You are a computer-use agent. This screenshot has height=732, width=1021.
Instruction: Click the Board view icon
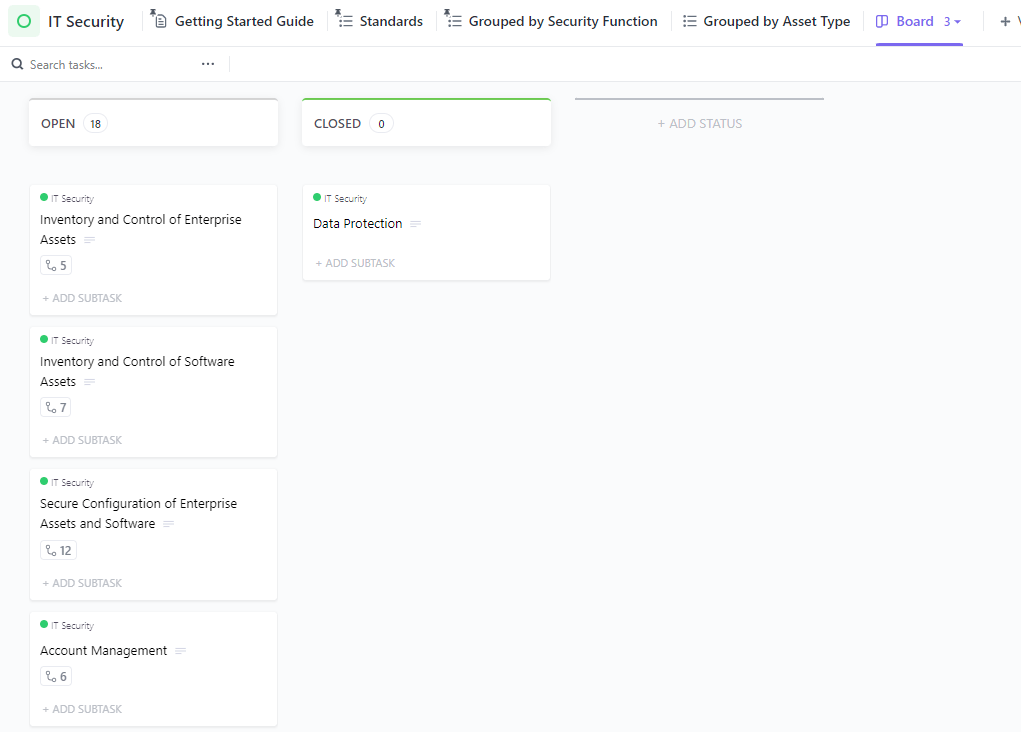coord(882,21)
